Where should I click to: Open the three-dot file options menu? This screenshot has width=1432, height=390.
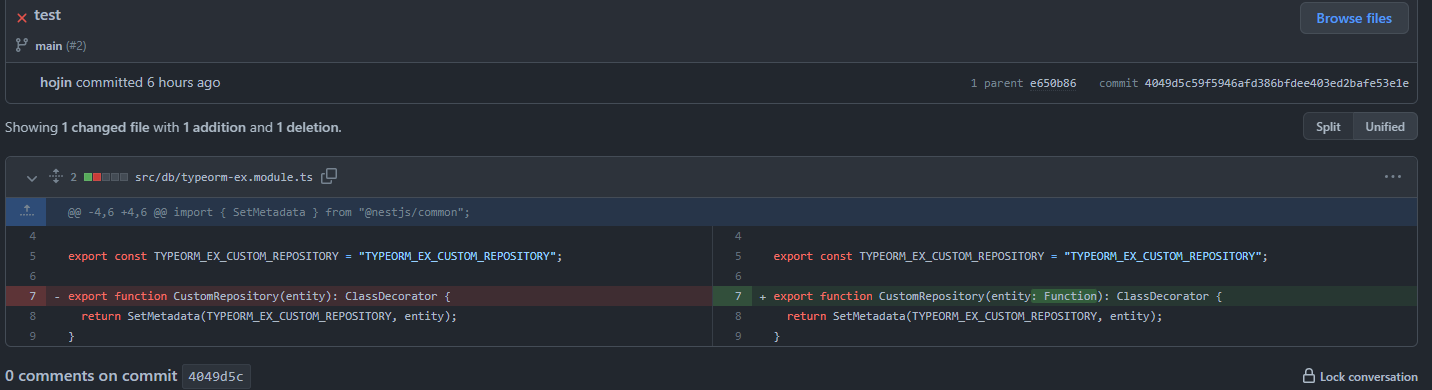click(1393, 177)
